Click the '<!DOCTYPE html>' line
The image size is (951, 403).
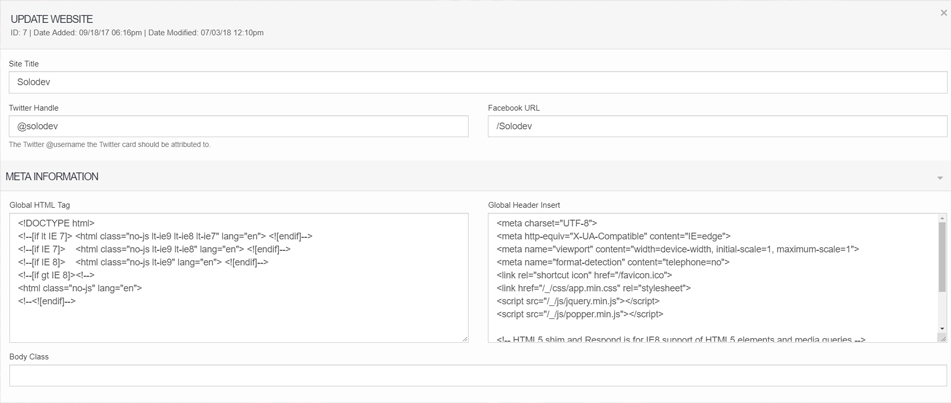[56, 223]
